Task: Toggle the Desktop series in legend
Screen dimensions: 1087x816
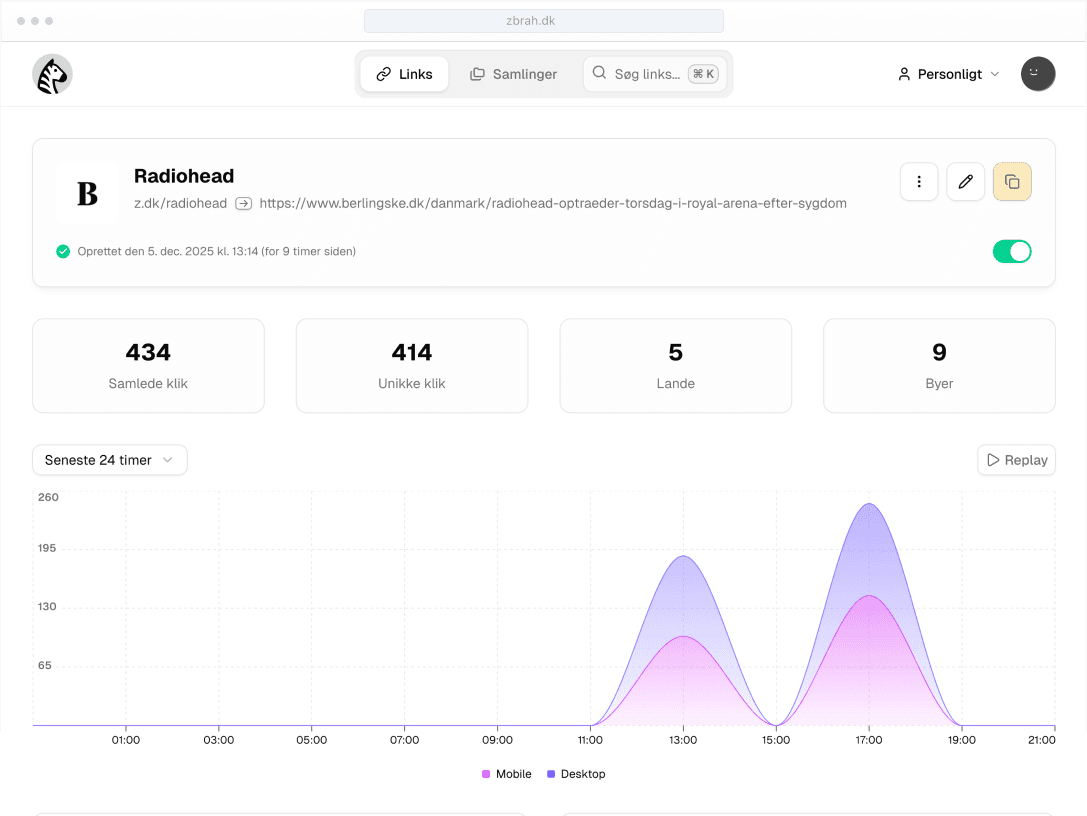Action: (x=575, y=774)
